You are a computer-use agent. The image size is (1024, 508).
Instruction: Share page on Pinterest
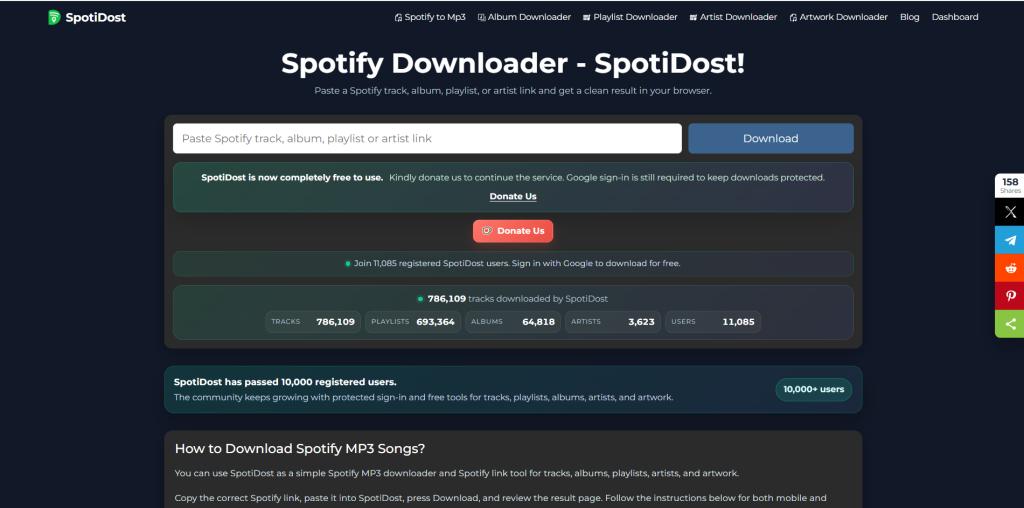click(1010, 296)
